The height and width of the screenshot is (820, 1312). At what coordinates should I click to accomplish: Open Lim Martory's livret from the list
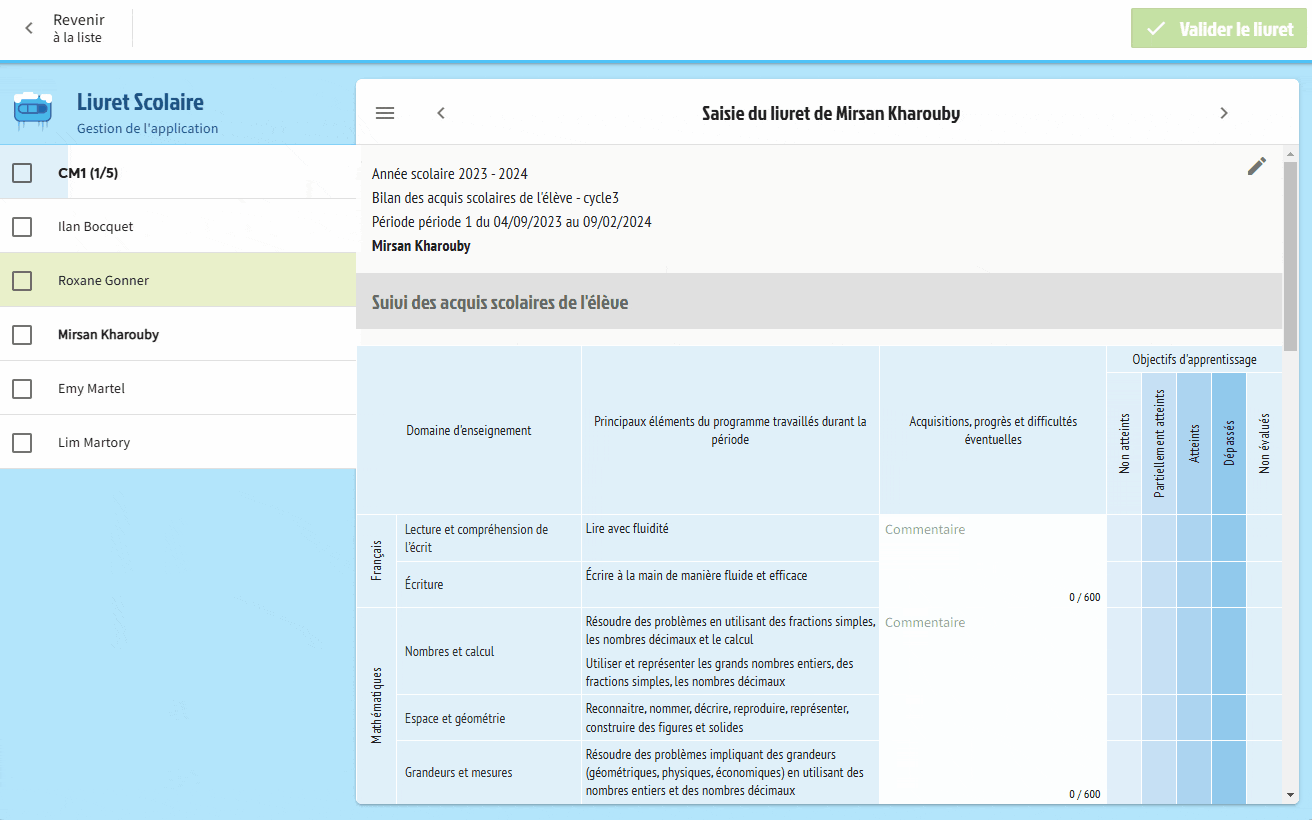(x=94, y=443)
